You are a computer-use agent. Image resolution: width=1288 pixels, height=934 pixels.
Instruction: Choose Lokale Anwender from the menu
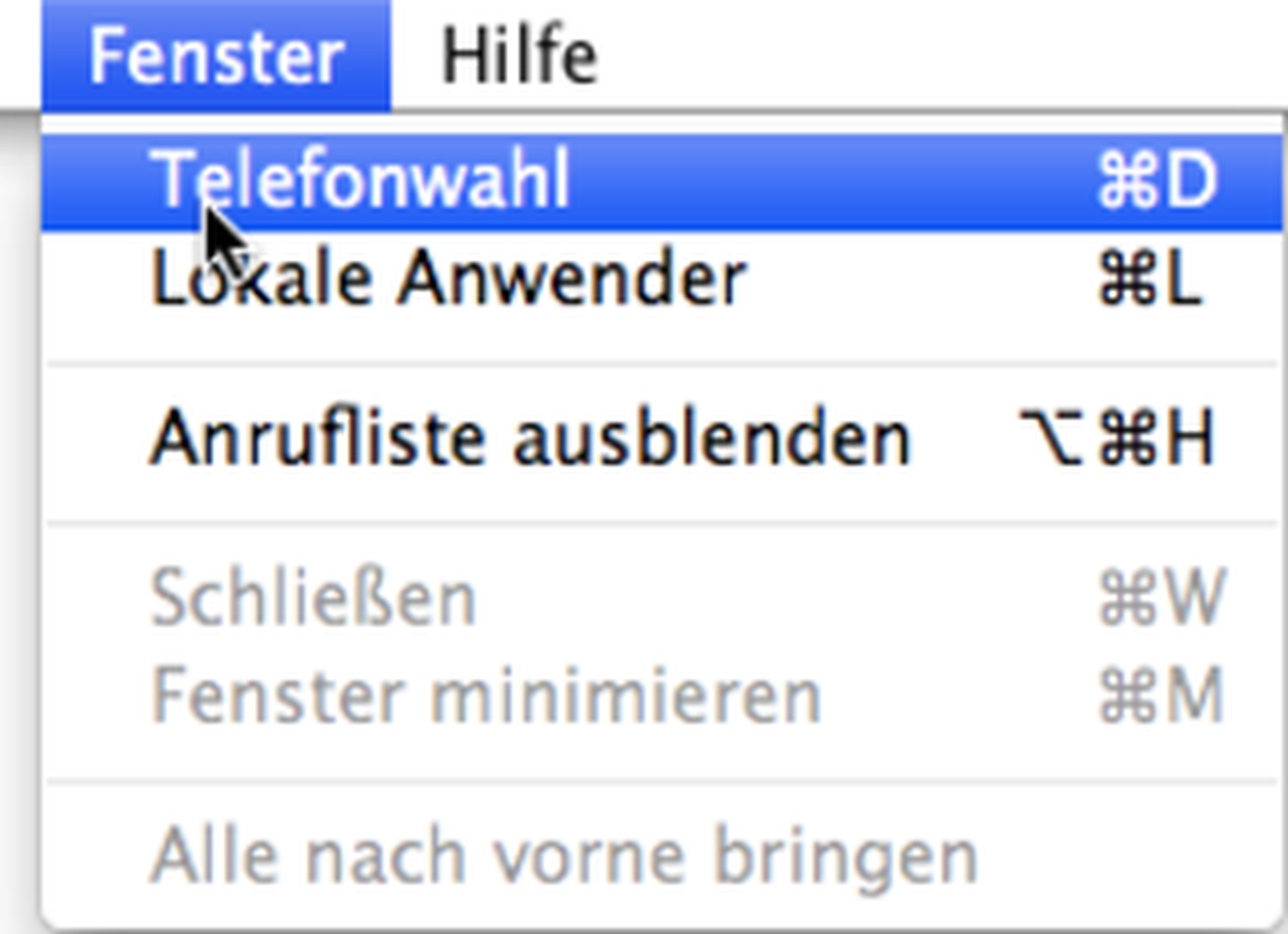448,280
